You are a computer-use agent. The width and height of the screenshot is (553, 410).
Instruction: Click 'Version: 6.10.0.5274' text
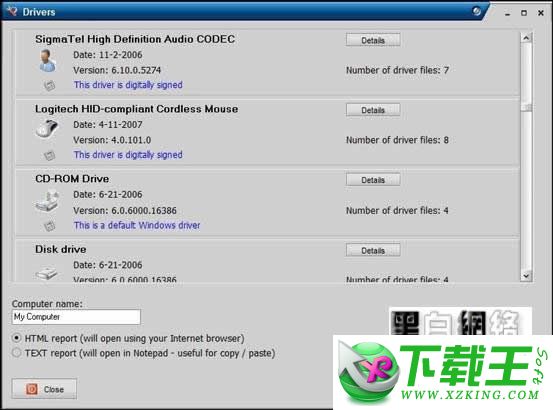pos(117,70)
